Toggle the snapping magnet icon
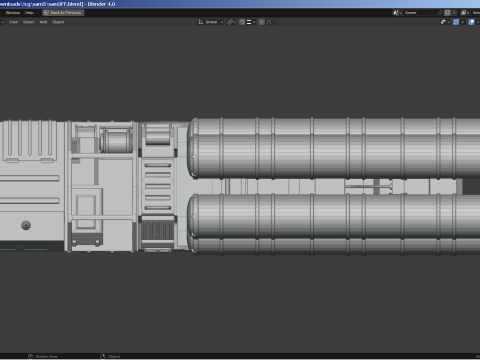The height and width of the screenshot is (360, 480). (242, 22)
